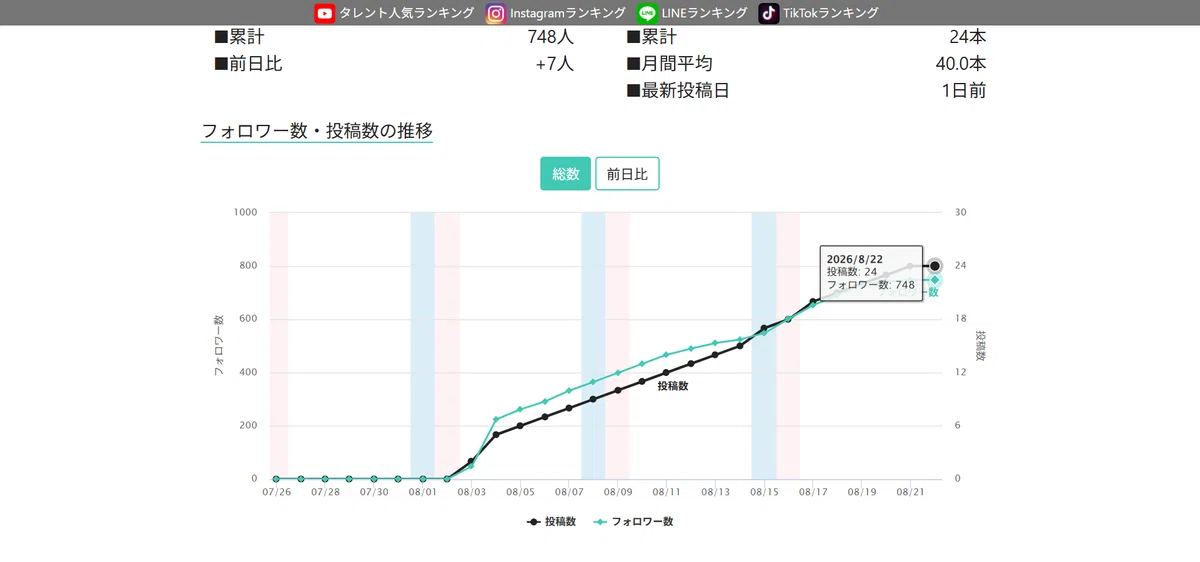Viewport: 1200px width, 562px height.
Task: Click the 24本 cumulative posts value
Action: coord(968,37)
